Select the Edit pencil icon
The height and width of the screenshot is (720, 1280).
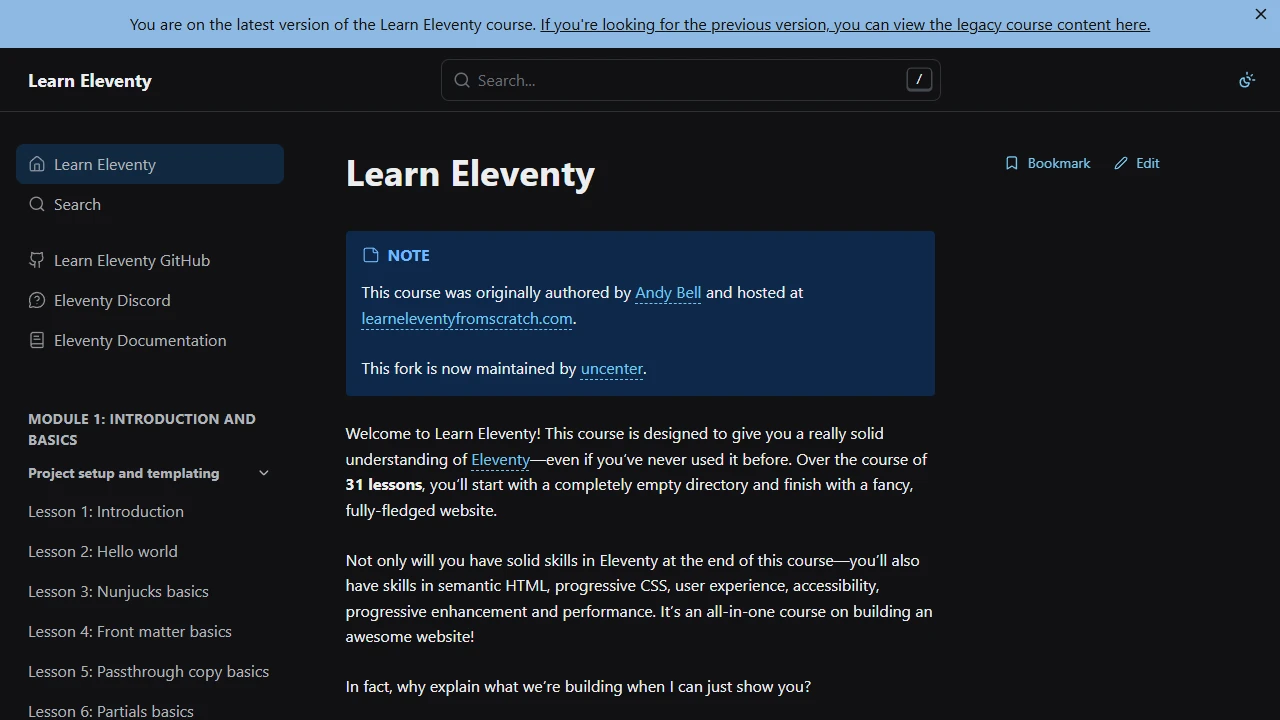tap(1119, 162)
